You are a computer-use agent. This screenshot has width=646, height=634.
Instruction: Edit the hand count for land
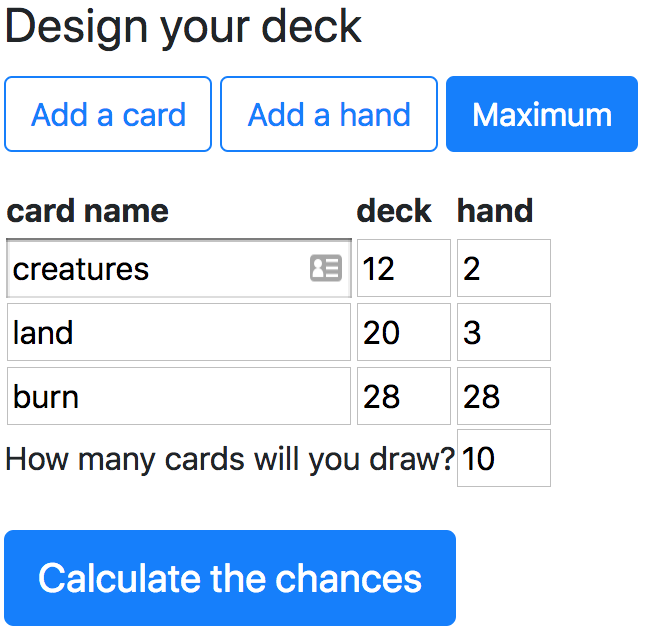coord(503,332)
